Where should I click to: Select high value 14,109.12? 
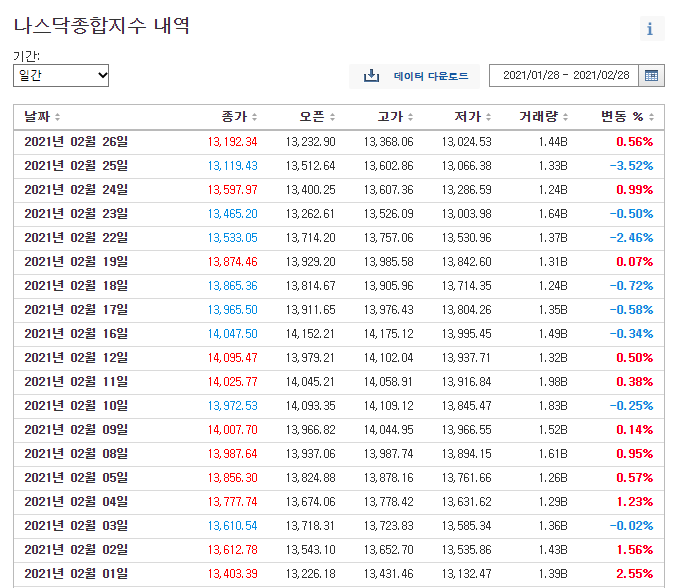388,406
